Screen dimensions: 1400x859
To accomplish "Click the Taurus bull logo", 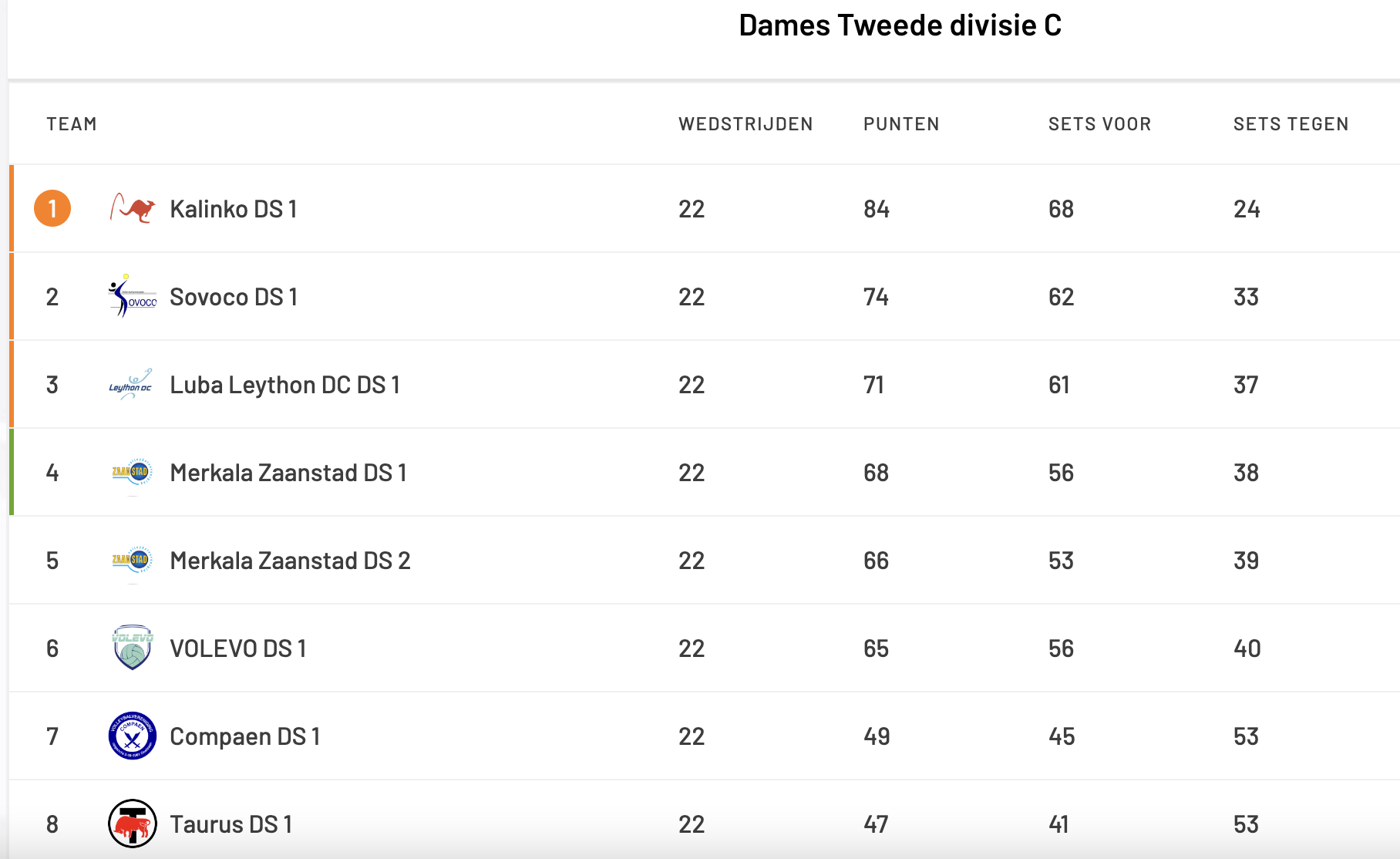I will click(x=133, y=824).
